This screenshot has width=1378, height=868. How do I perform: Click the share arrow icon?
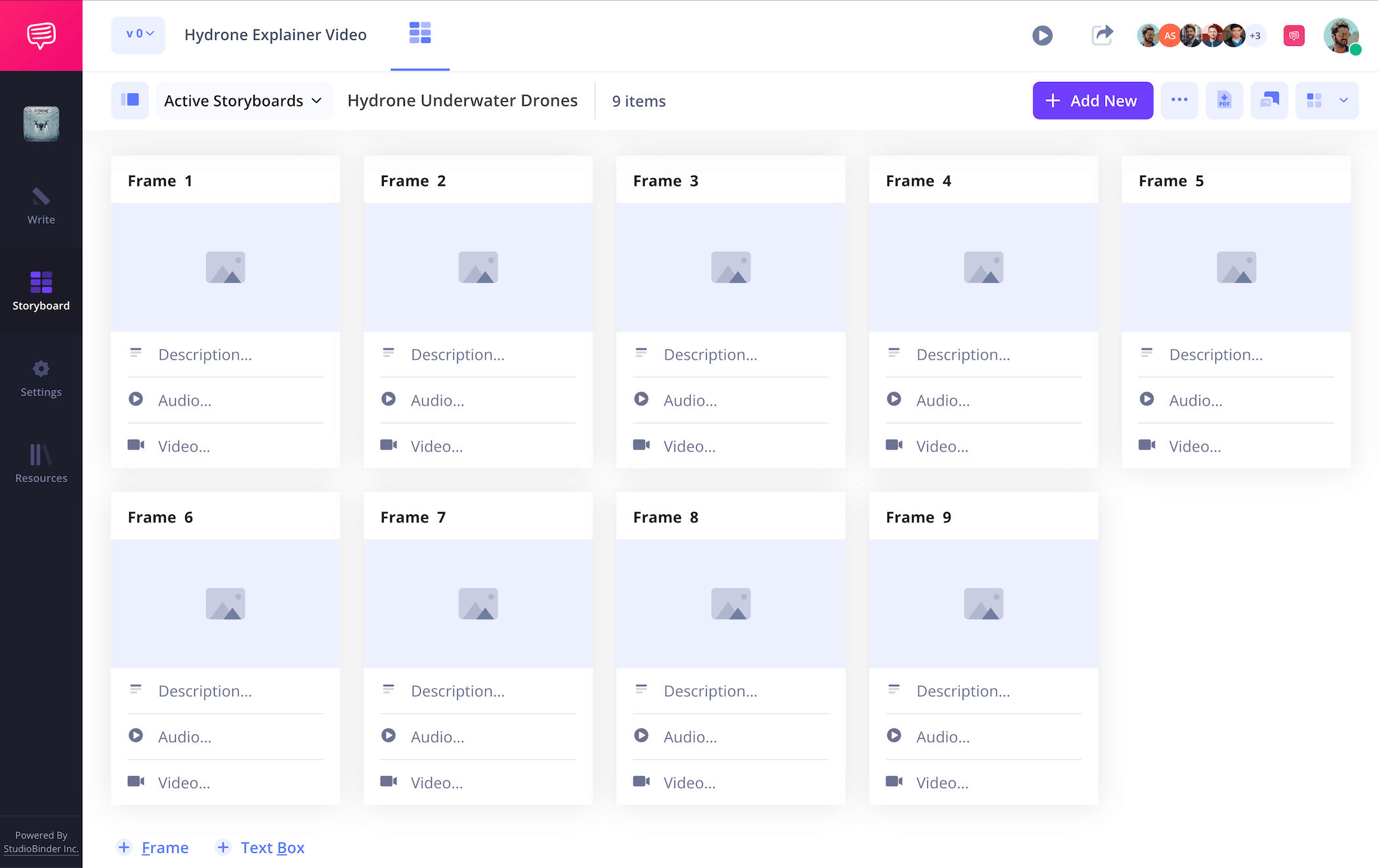point(1102,35)
